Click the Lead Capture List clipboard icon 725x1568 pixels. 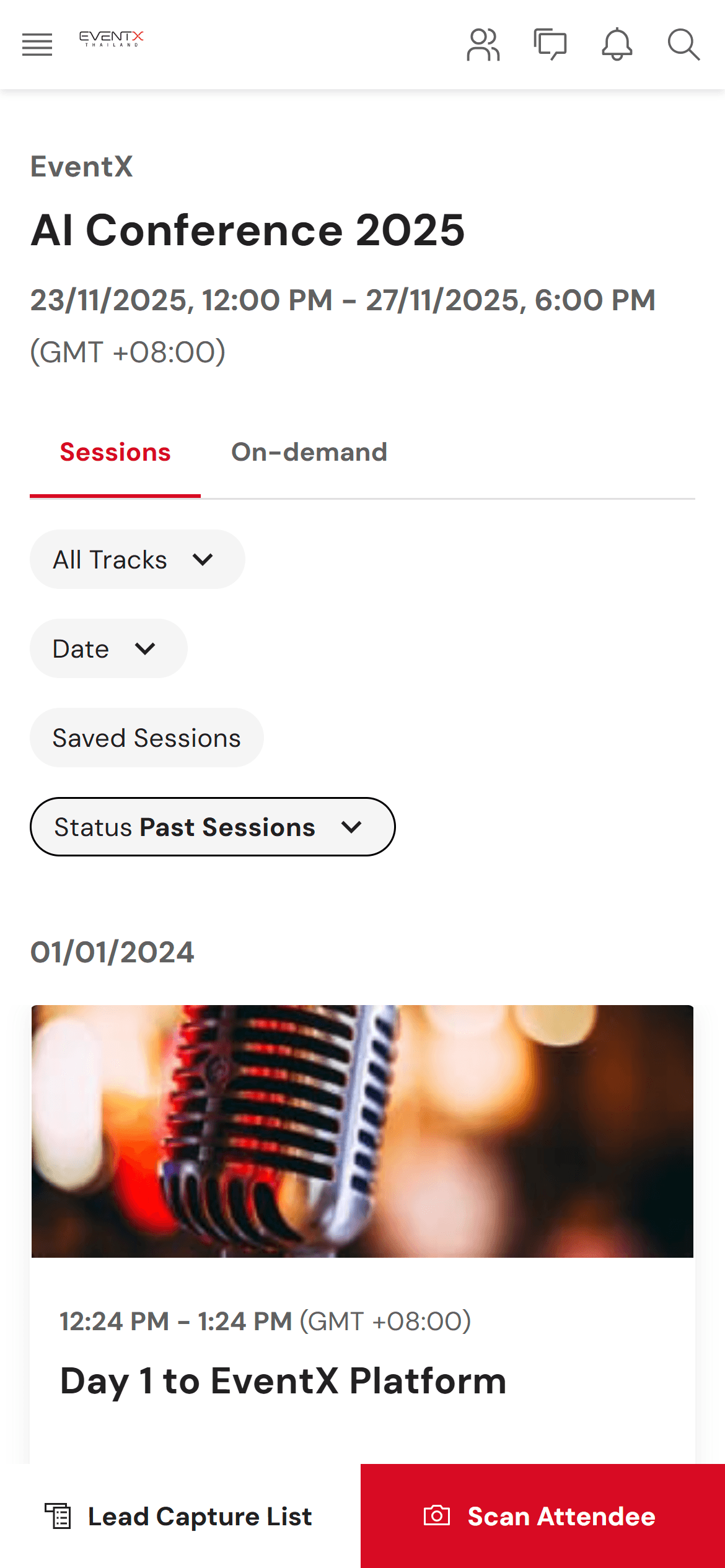[x=59, y=1515]
